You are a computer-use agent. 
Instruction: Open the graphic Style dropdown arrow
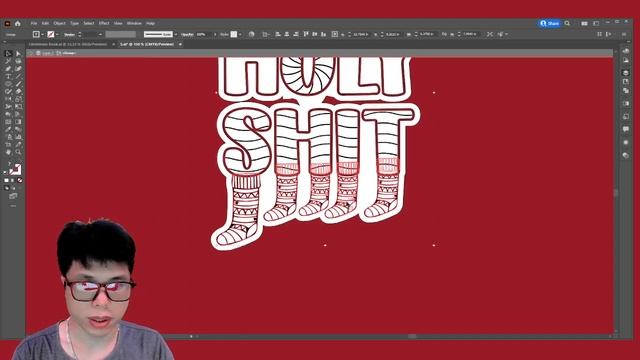[x=240, y=34]
